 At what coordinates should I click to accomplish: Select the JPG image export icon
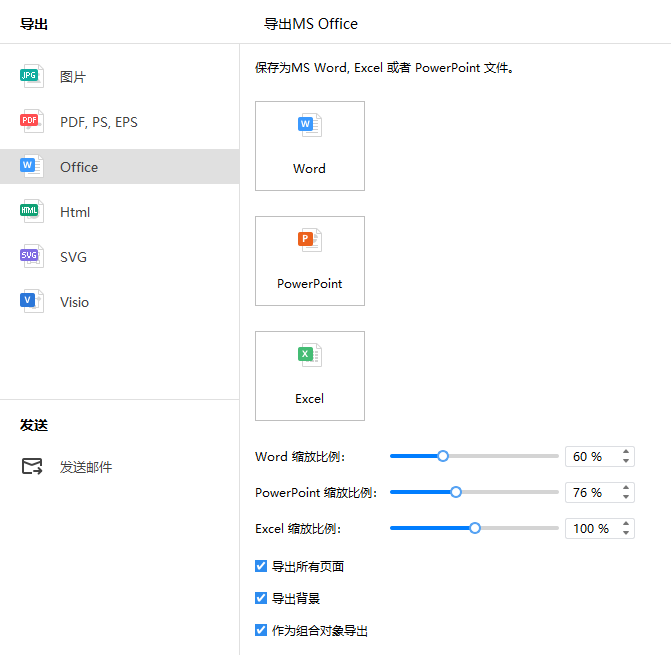click(x=32, y=76)
